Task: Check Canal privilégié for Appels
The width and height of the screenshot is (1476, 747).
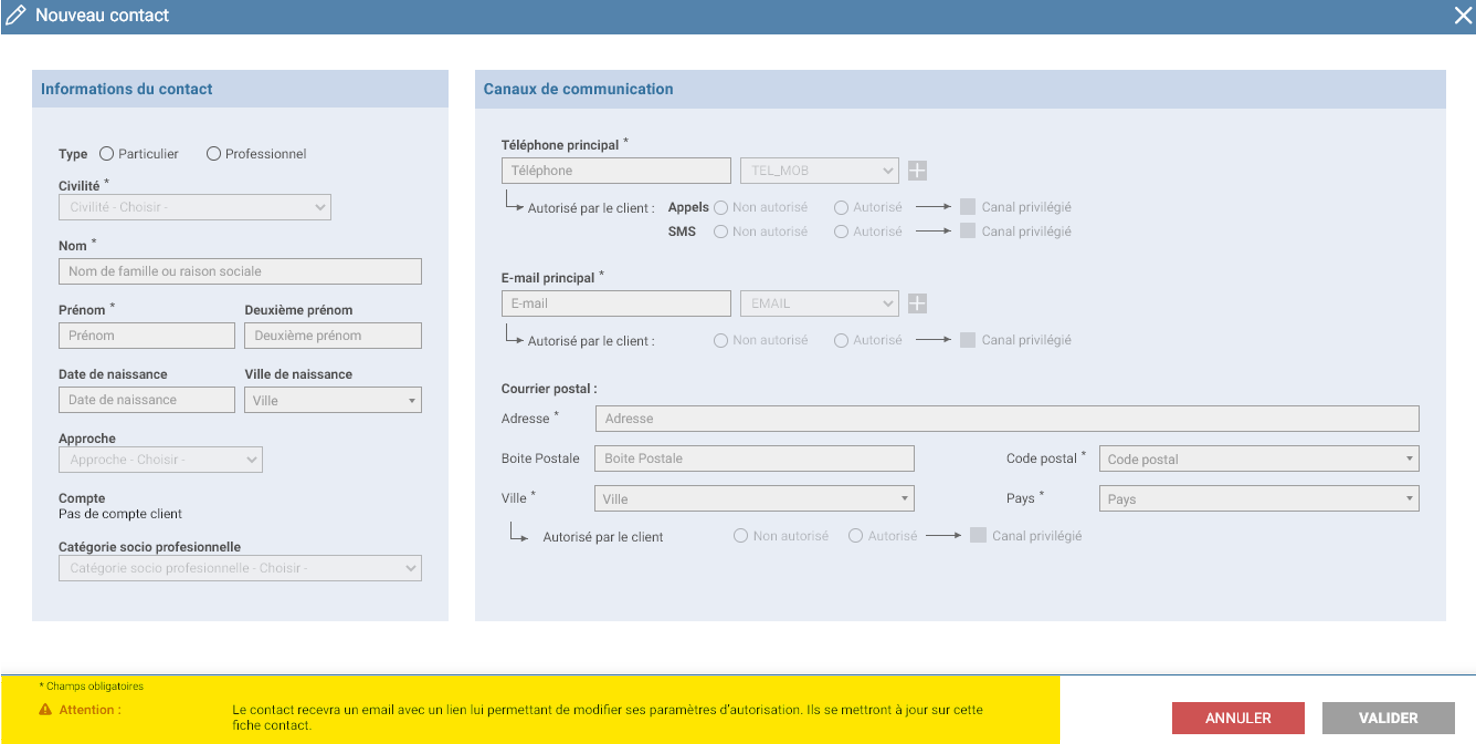Action: pyautogui.click(x=967, y=207)
